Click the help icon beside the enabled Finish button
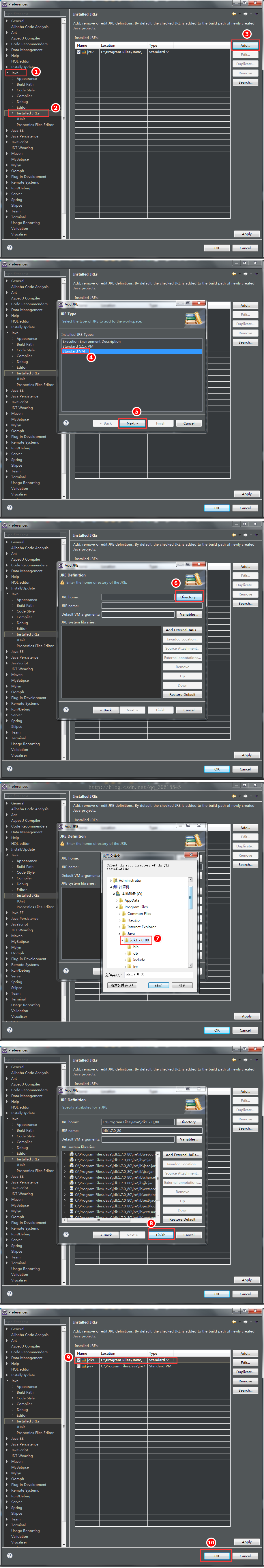 pos(66,1235)
